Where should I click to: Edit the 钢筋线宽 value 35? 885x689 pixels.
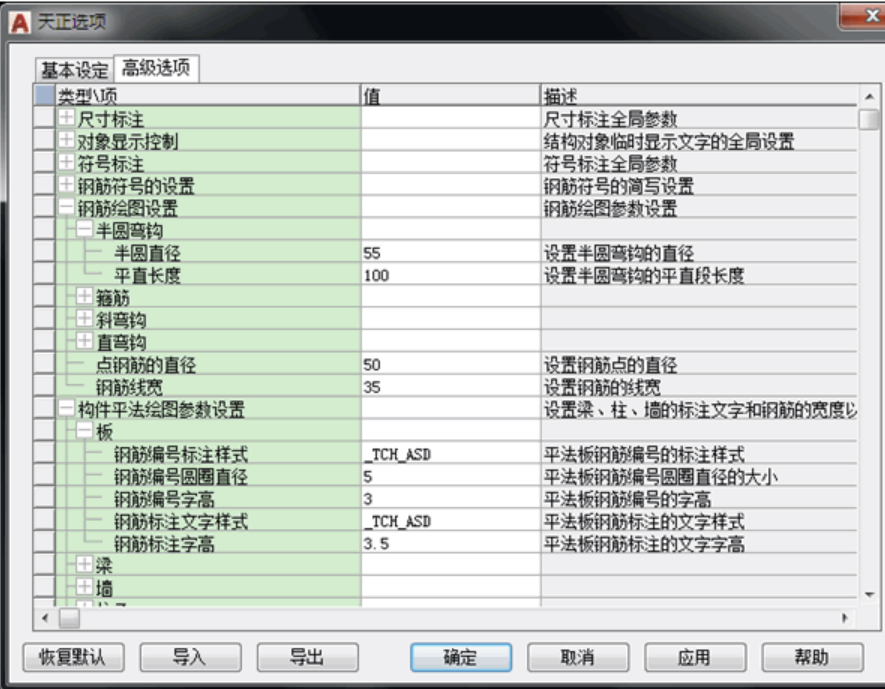[450, 387]
